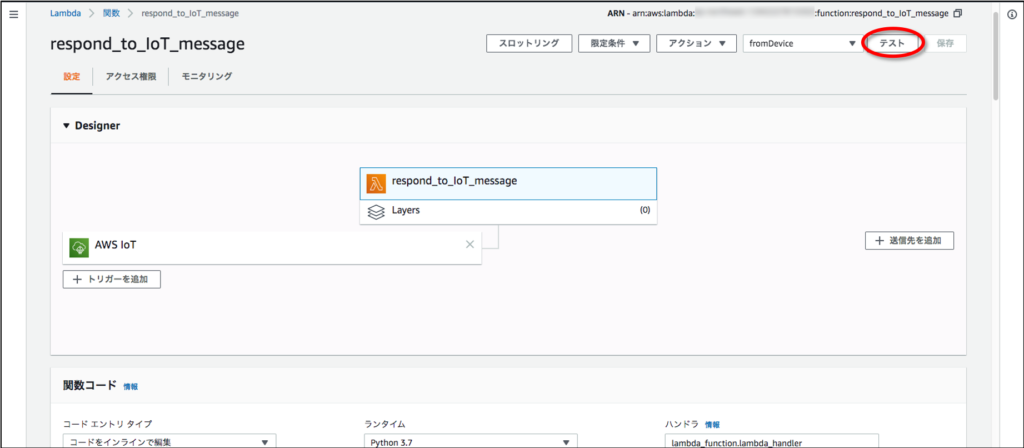Remove the AWS IoT trigger
This screenshot has width=1024, height=448.
pos(470,245)
